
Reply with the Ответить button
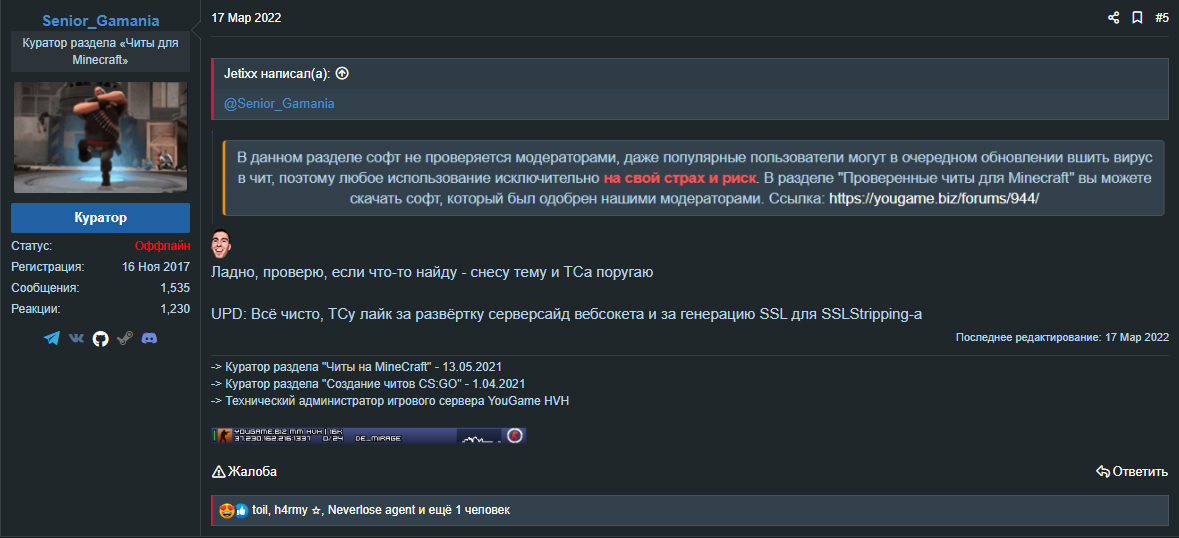coord(1132,472)
